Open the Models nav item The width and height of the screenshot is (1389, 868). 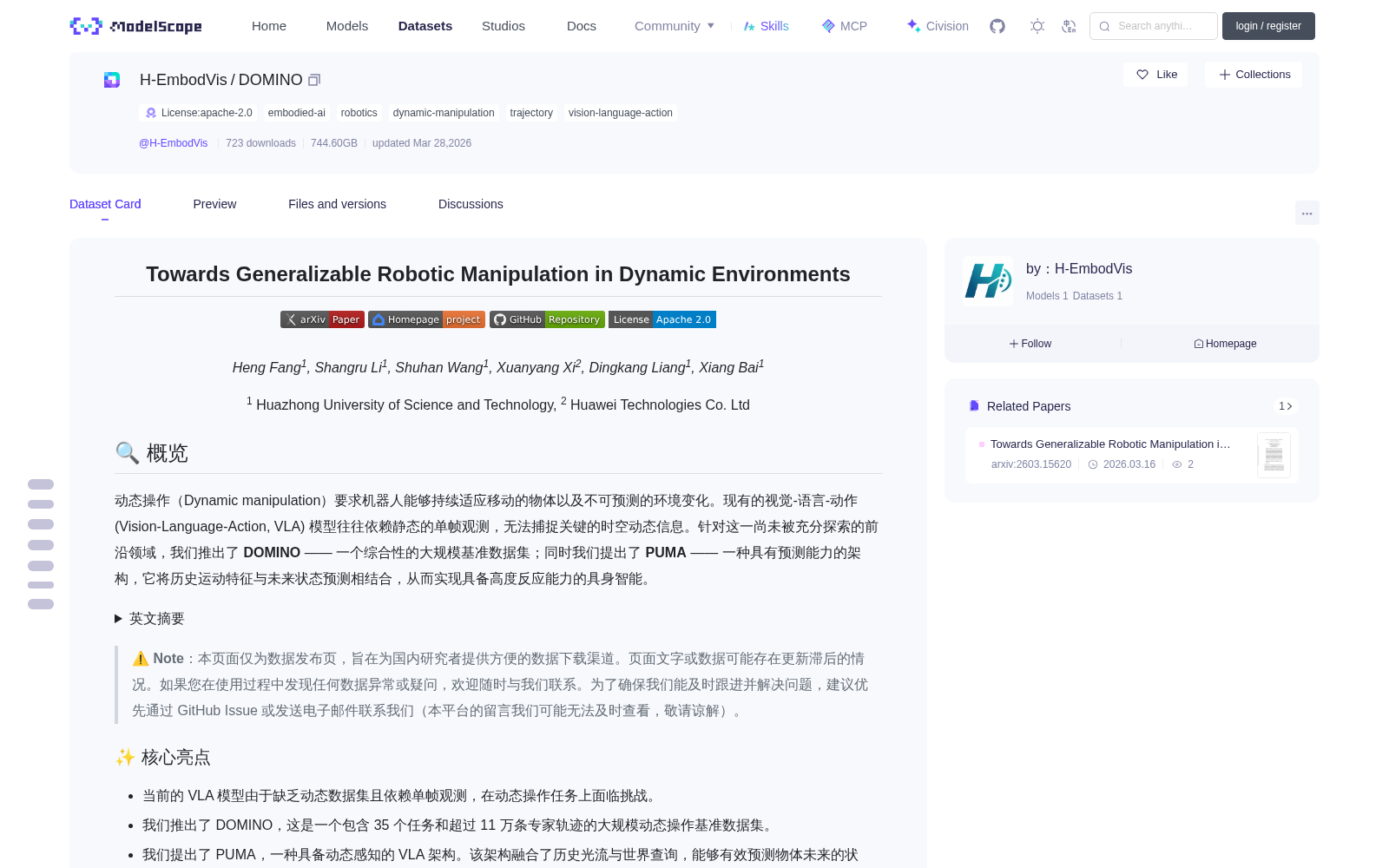click(x=347, y=26)
